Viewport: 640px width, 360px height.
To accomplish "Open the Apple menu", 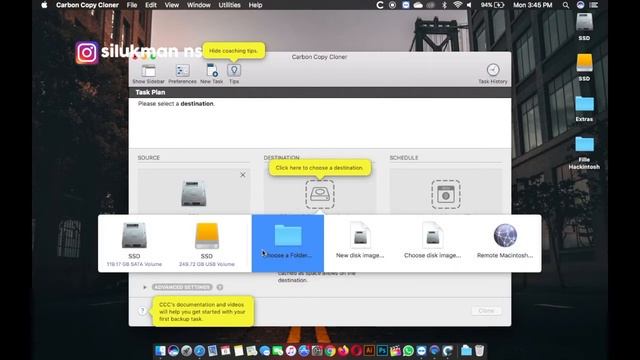I will (44, 5).
